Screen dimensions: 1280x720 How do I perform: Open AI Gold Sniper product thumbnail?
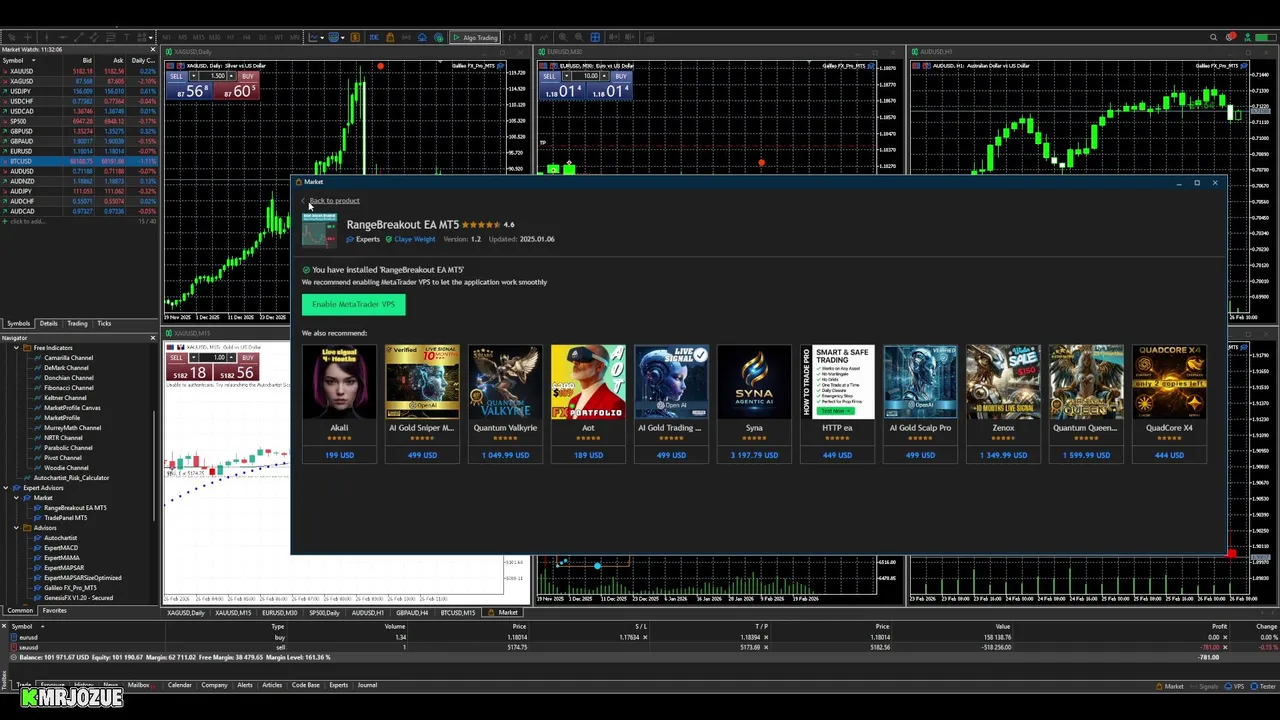pyautogui.click(x=422, y=382)
